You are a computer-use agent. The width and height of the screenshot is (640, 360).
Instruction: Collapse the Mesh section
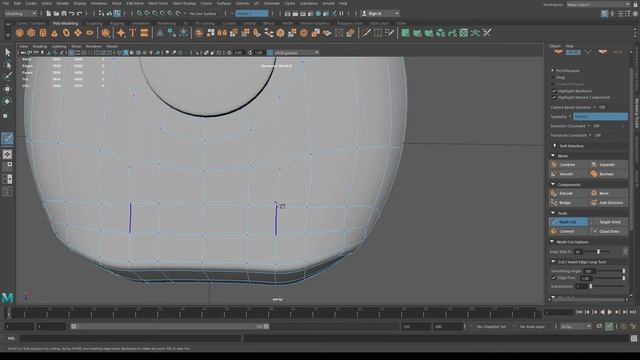point(553,156)
